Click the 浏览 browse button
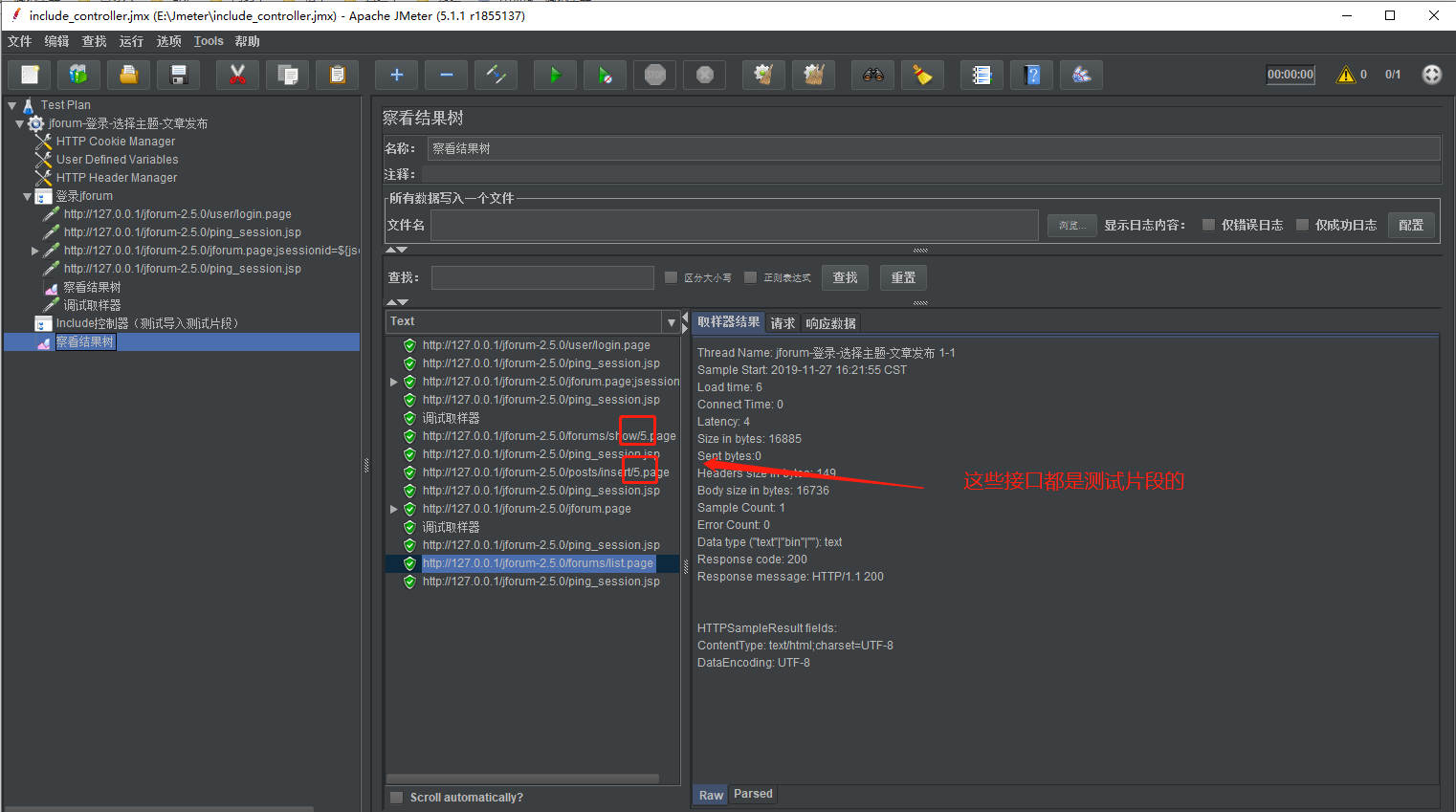The width and height of the screenshot is (1456, 812). [1071, 225]
